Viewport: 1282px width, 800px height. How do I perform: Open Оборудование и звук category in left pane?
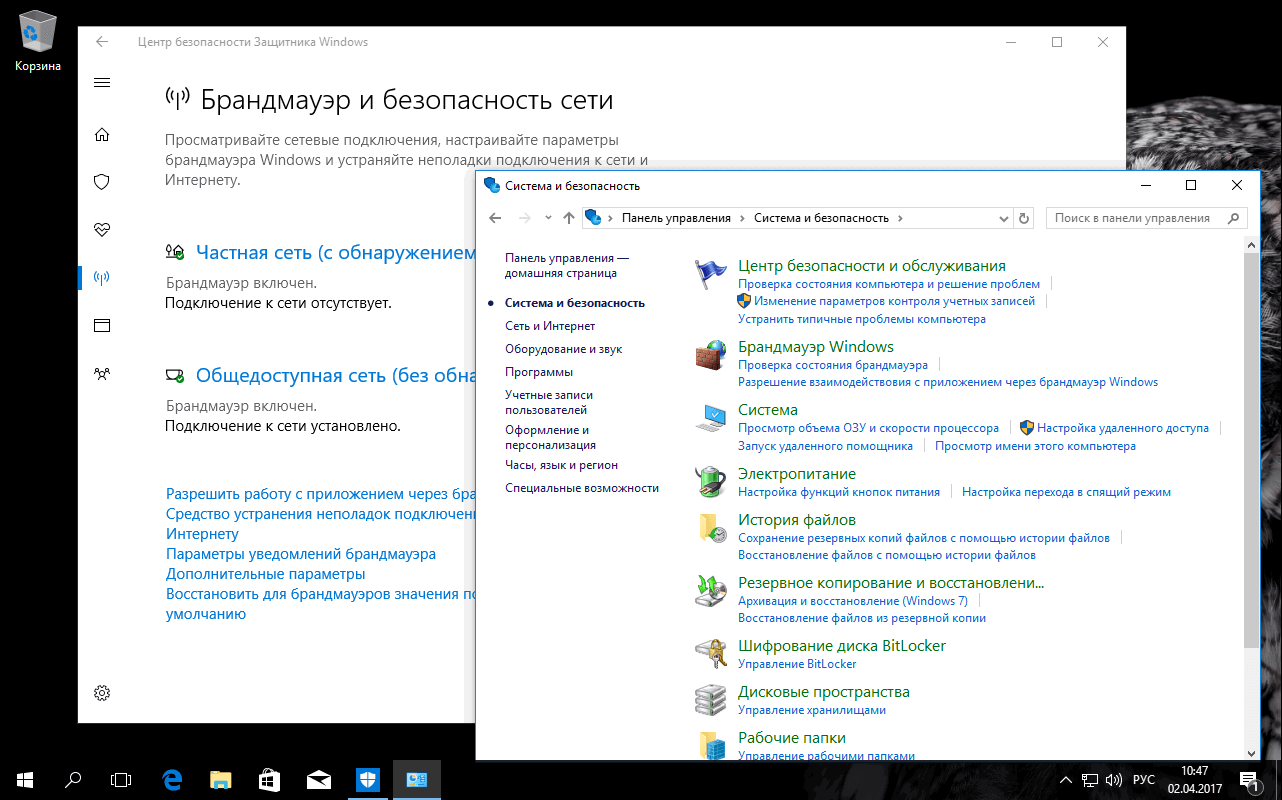pyautogui.click(x=564, y=349)
